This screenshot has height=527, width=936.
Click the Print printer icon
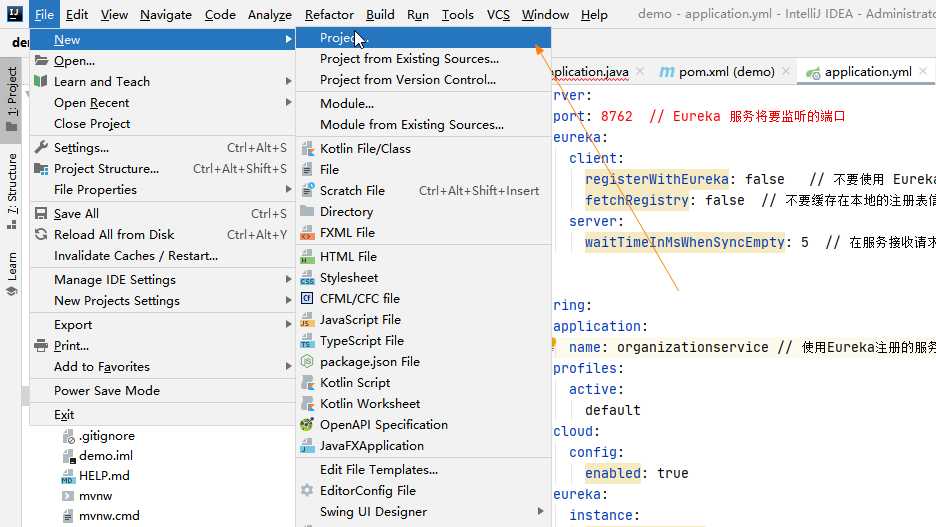point(41,346)
